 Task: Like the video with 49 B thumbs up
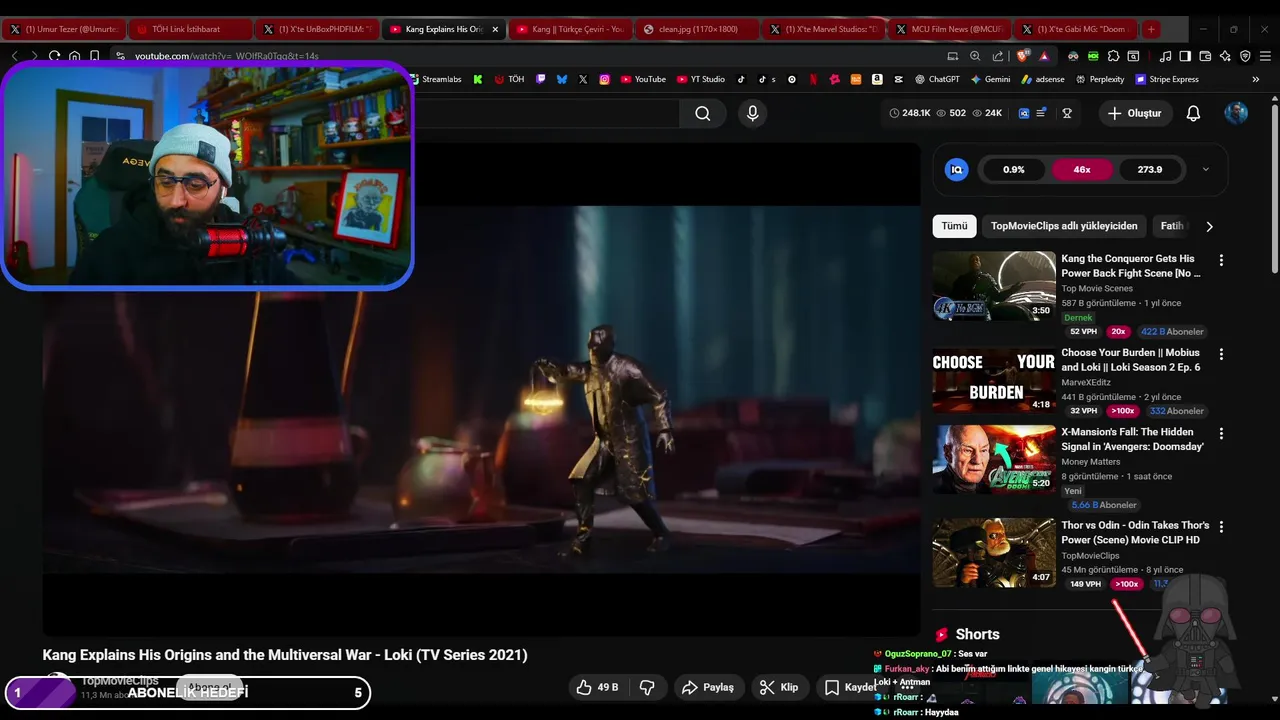pos(598,687)
